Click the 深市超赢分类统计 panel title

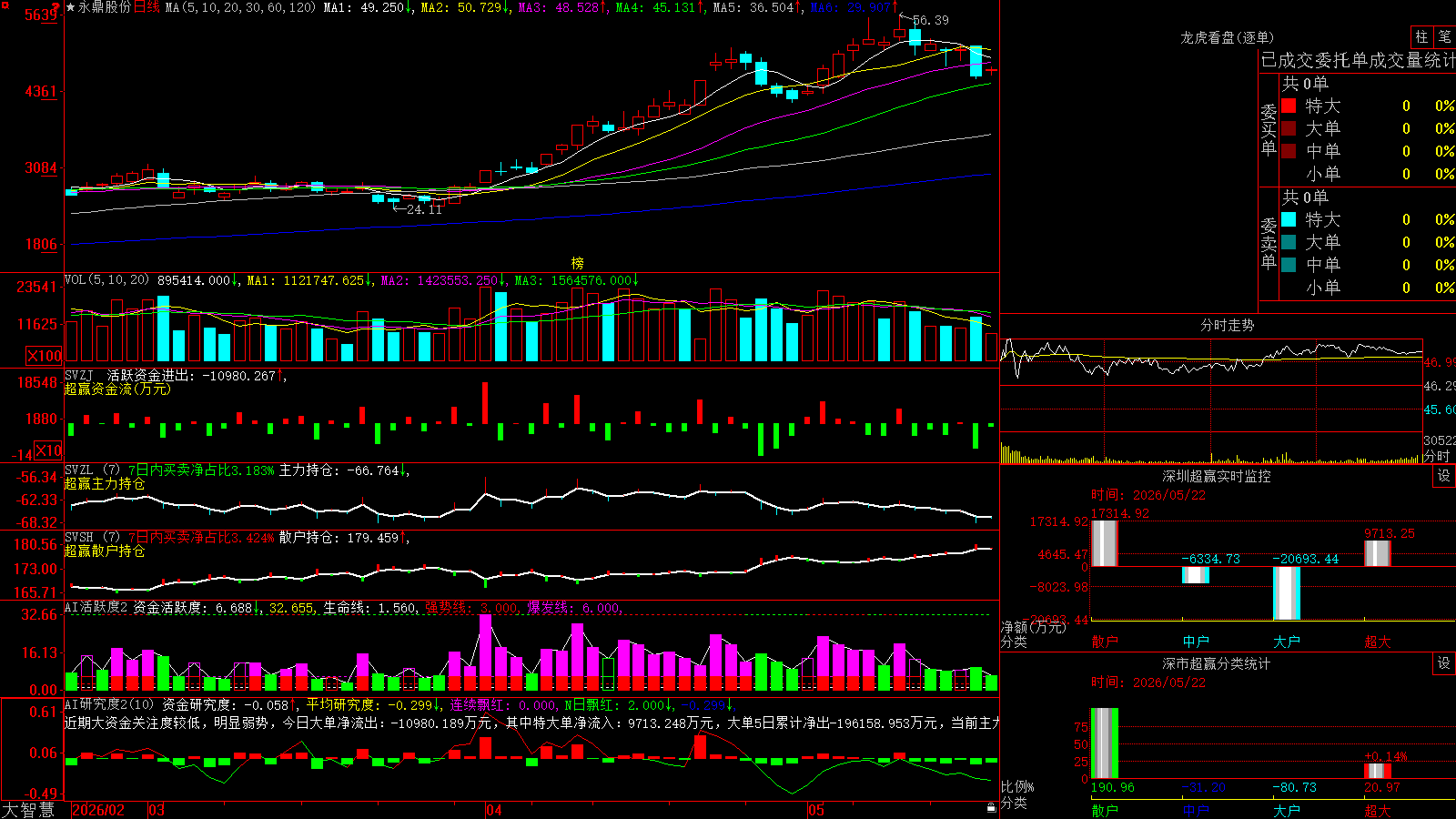tap(1217, 663)
